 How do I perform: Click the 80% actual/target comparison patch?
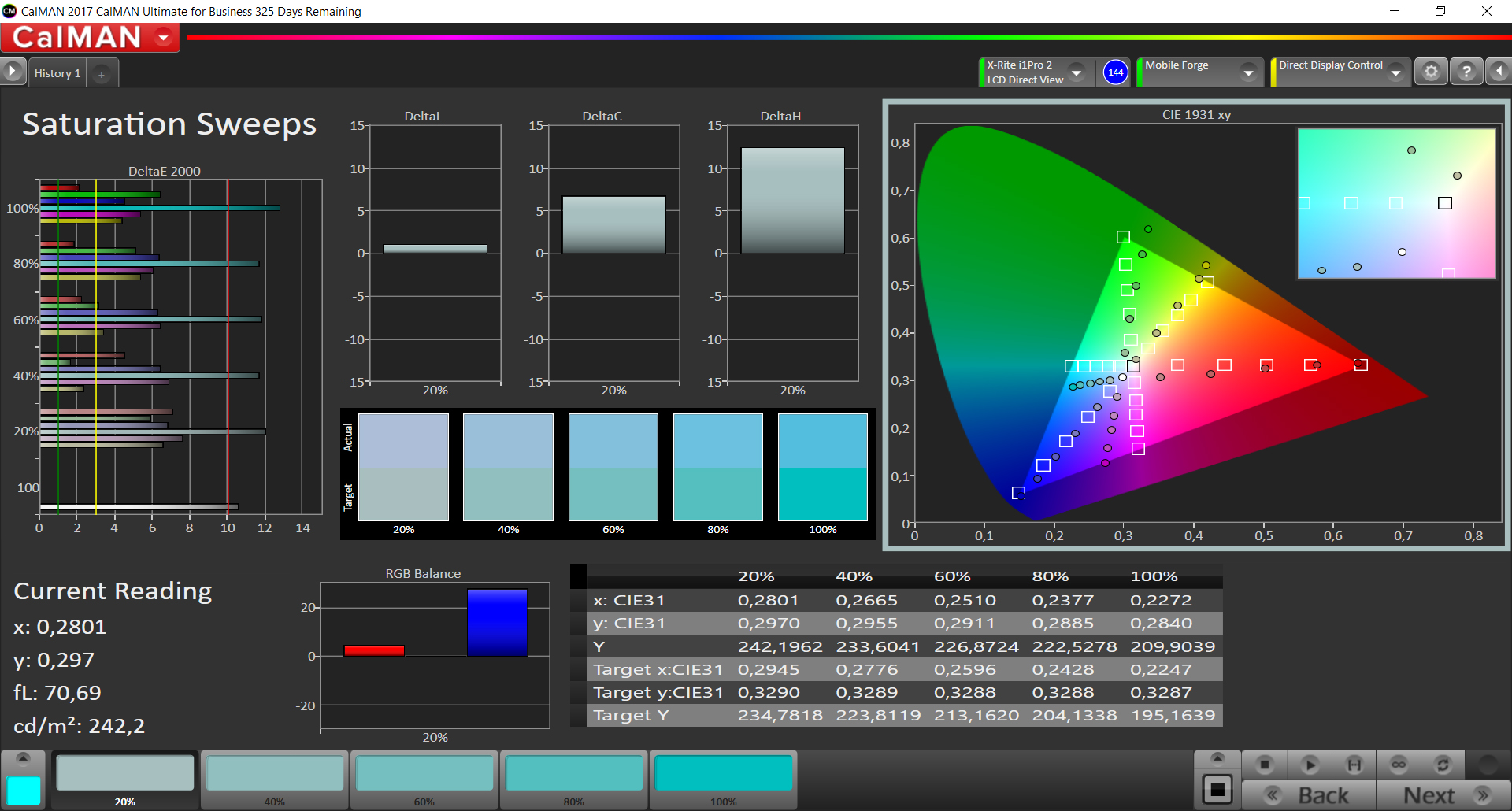pyautogui.click(x=718, y=467)
